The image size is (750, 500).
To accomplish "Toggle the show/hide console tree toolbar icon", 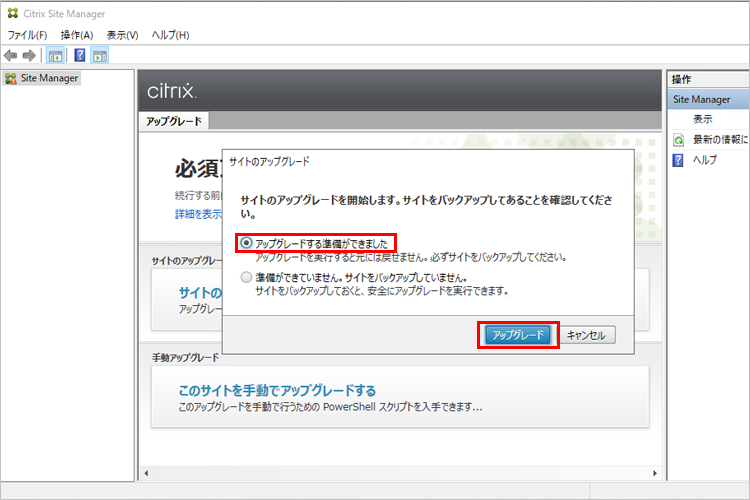I will [x=56, y=55].
